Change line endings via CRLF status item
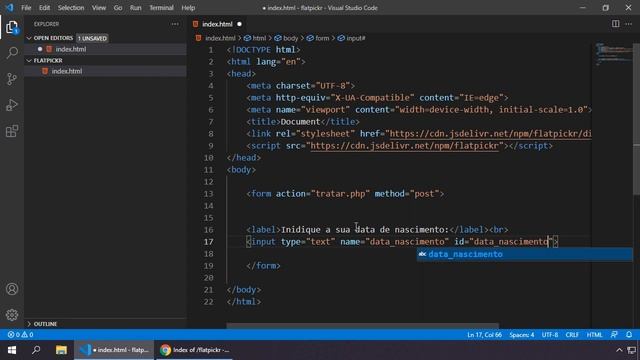This screenshot has width=640, height=360. tap(572, 335)
